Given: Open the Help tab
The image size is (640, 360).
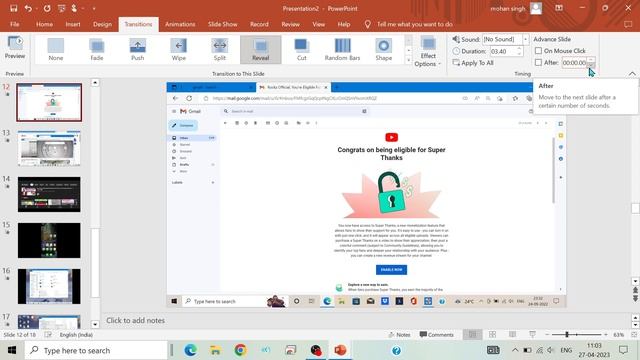Looking at the screenshot, I should click(344, 24).
